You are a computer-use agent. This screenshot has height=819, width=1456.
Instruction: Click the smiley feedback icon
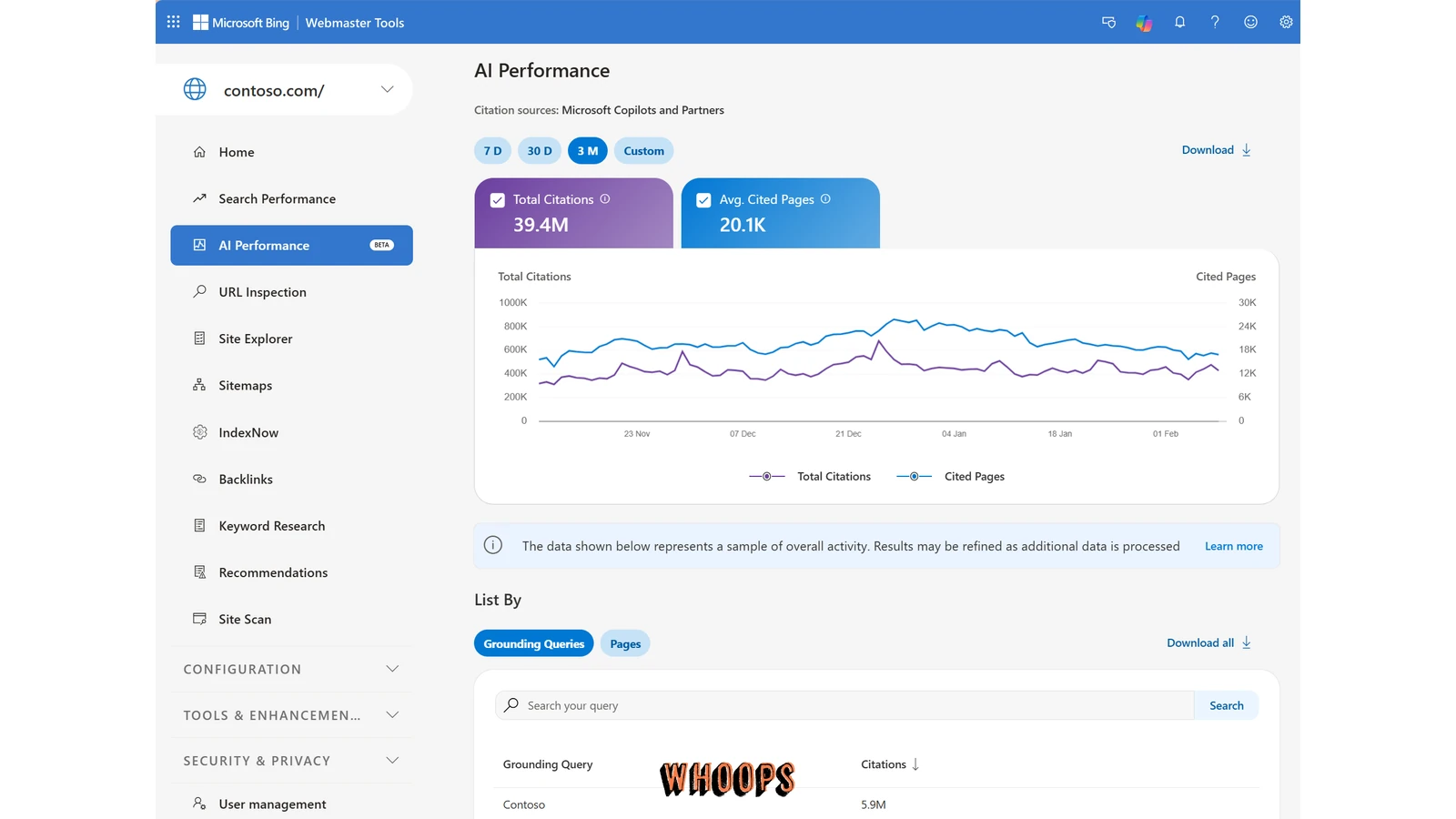click(1250, 22)
